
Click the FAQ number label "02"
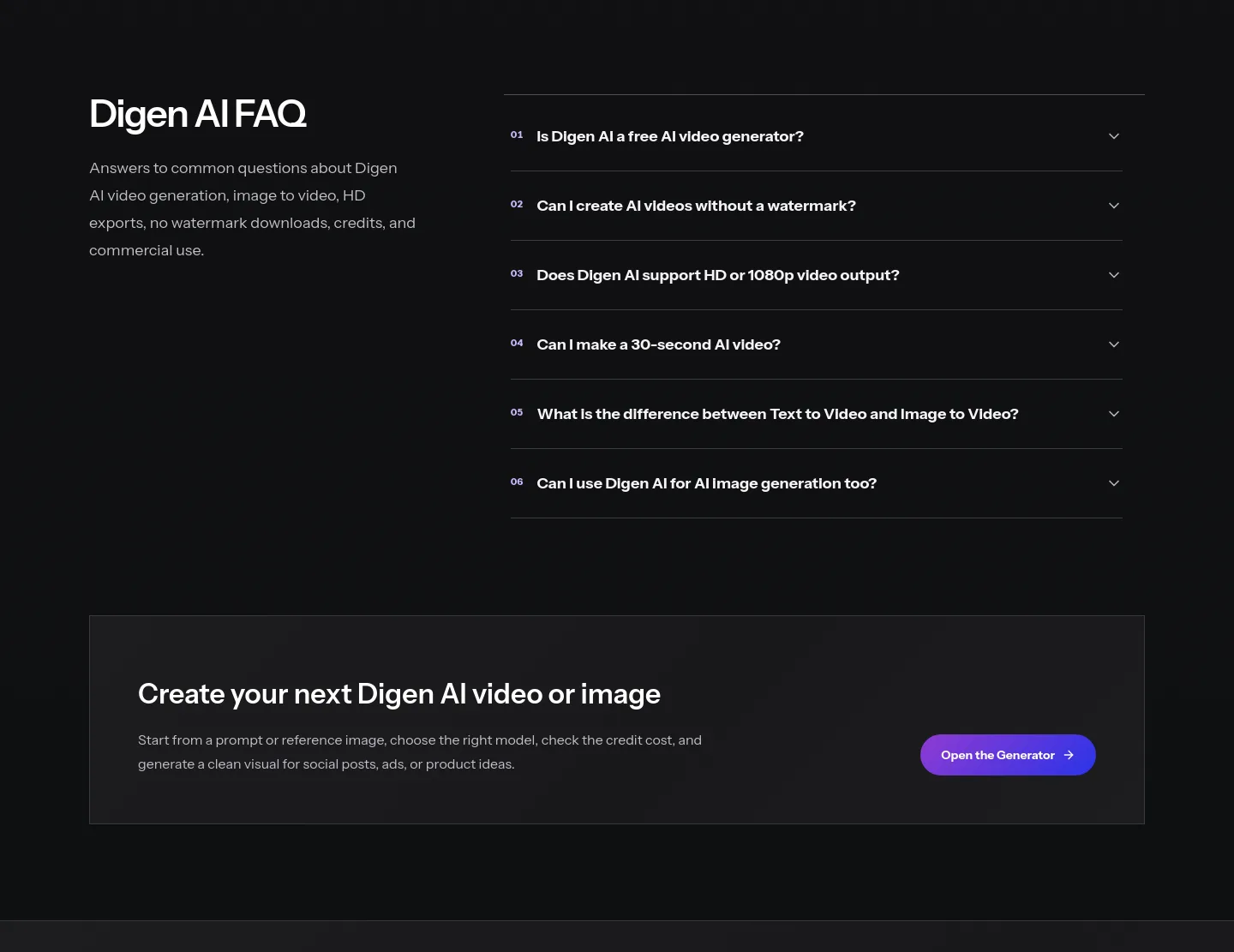point(517,205)
